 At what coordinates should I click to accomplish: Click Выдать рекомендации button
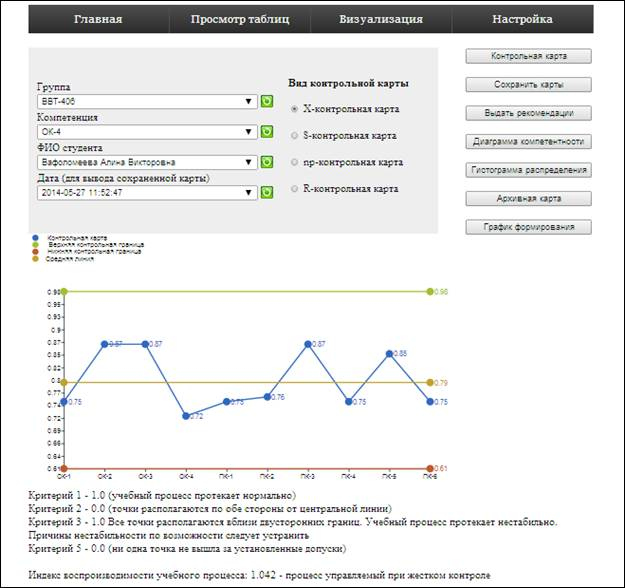coord(529,113)
